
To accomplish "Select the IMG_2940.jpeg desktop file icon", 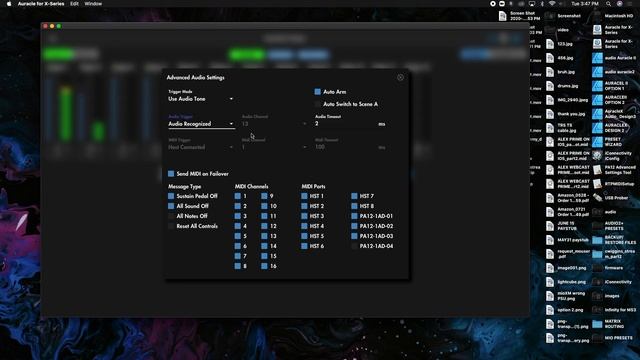I will tap(550, 100).
